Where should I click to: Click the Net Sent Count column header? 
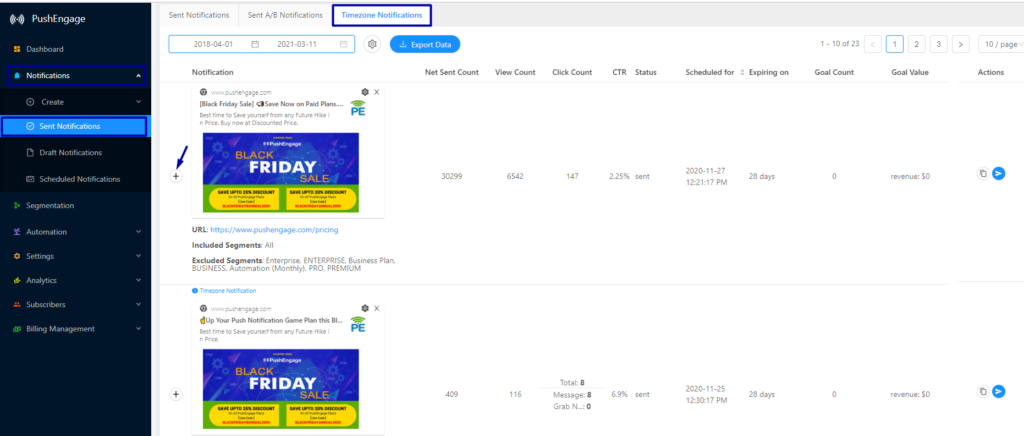point(452,72)
